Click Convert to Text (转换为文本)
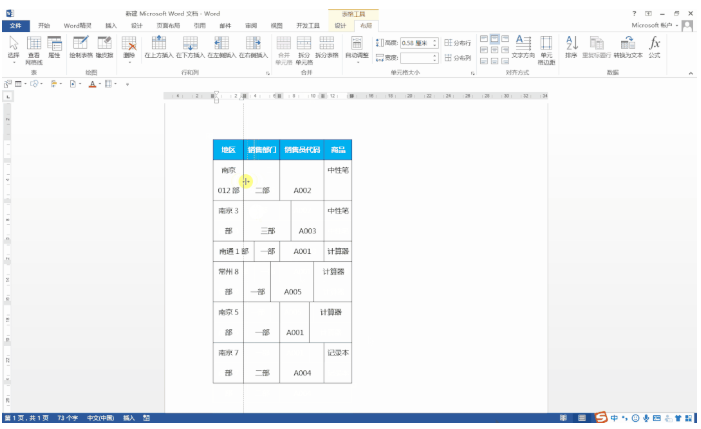Viewport: 701px width, 429px height. (x=628, y=47)
